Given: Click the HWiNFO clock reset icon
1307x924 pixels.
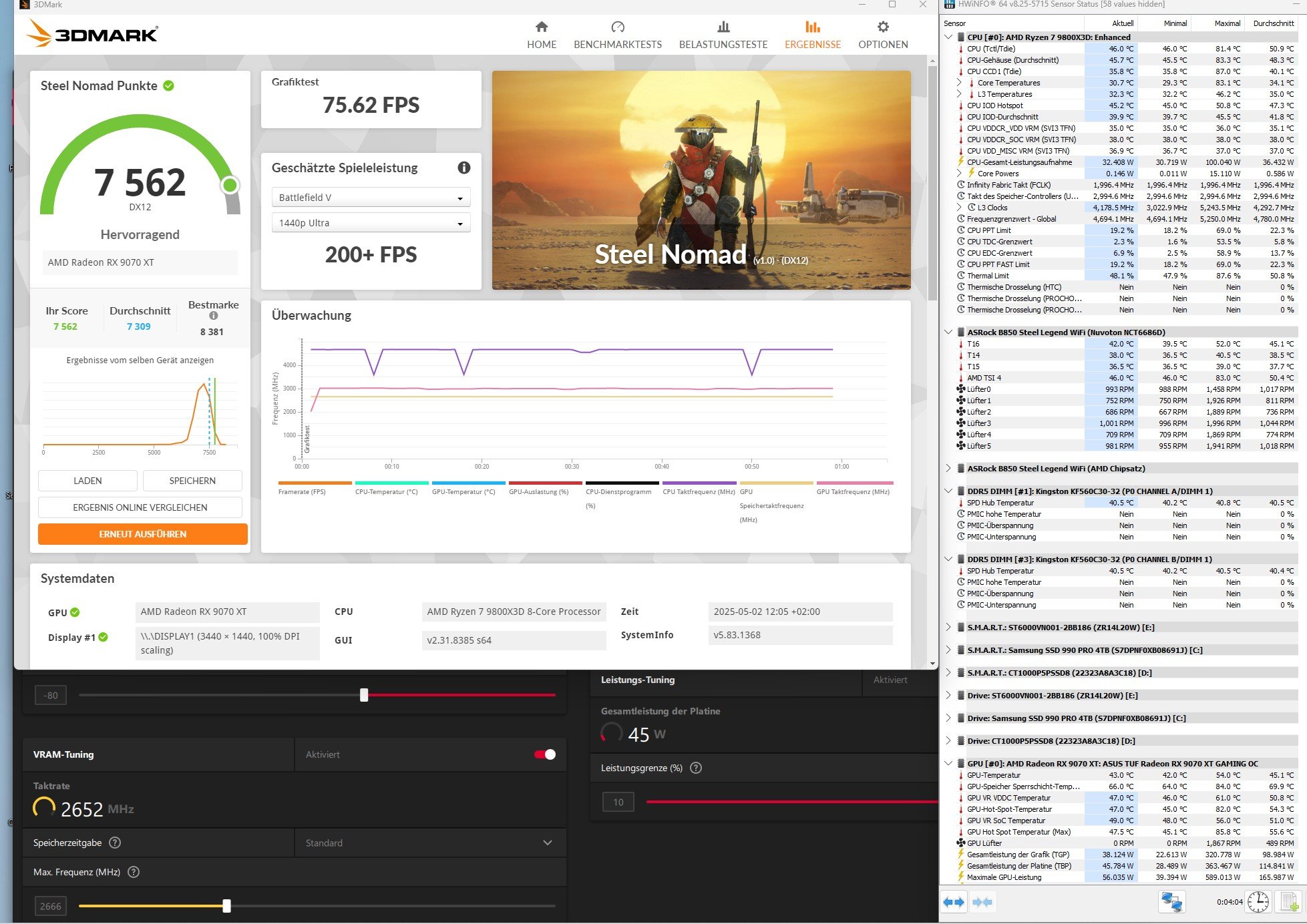Looking at the screenshot, I should click(x=1258, y=902).
